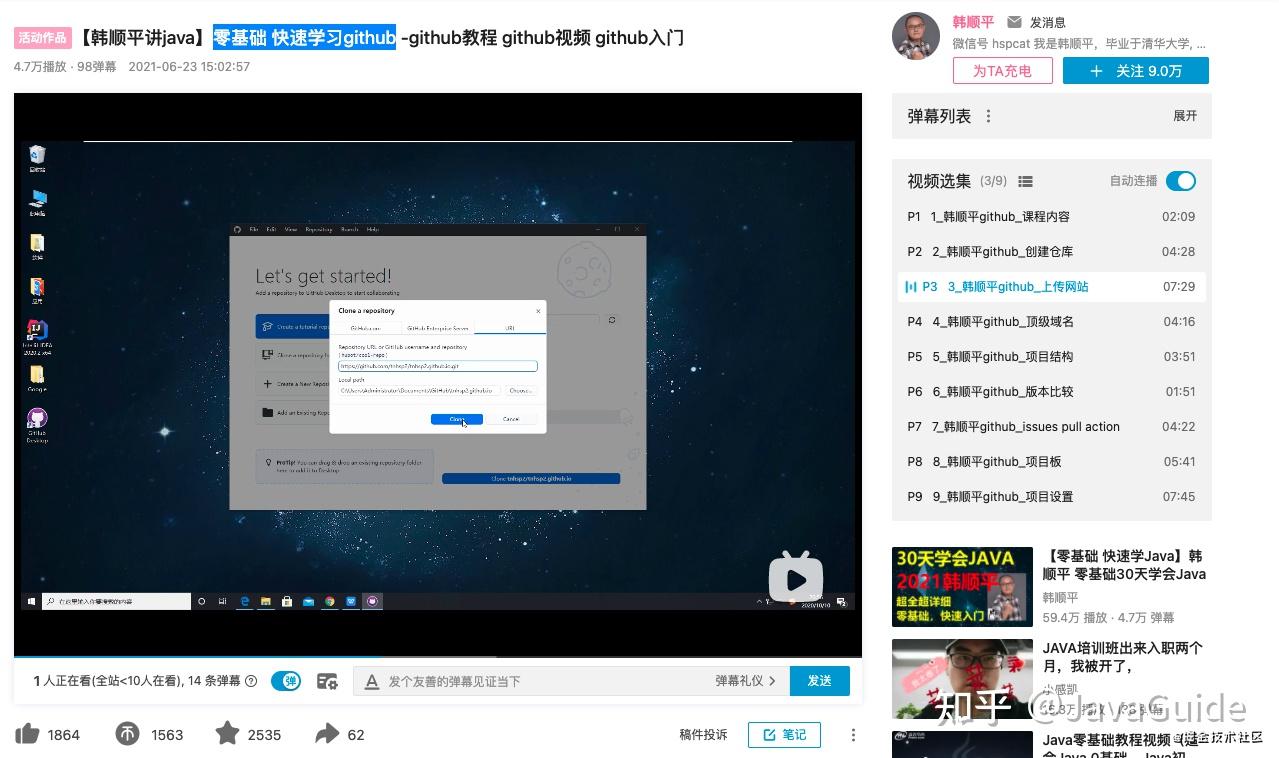
Task: Send the danmaku with 发送 button
Action: 820,681
